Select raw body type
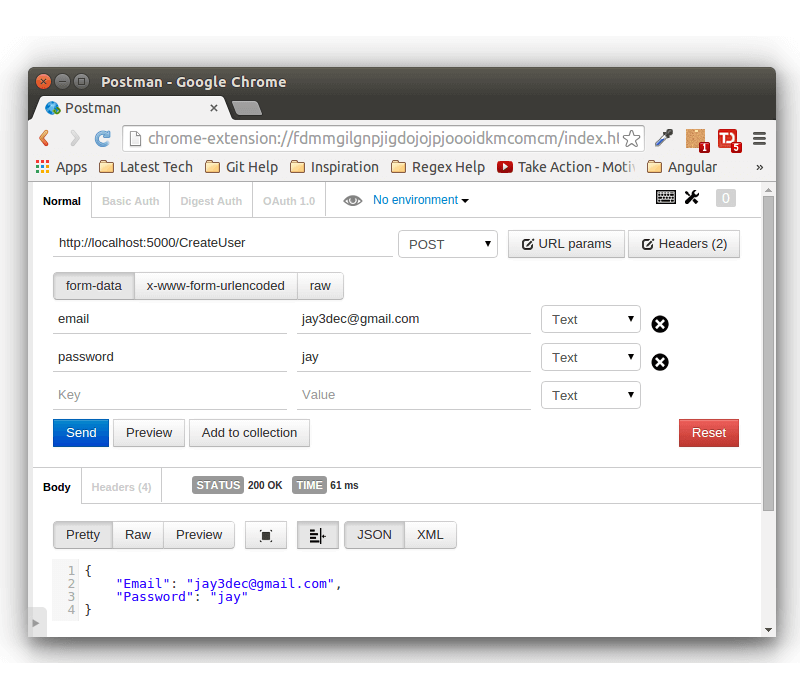This screenshot has height=700, width=800. click(320, 286)
